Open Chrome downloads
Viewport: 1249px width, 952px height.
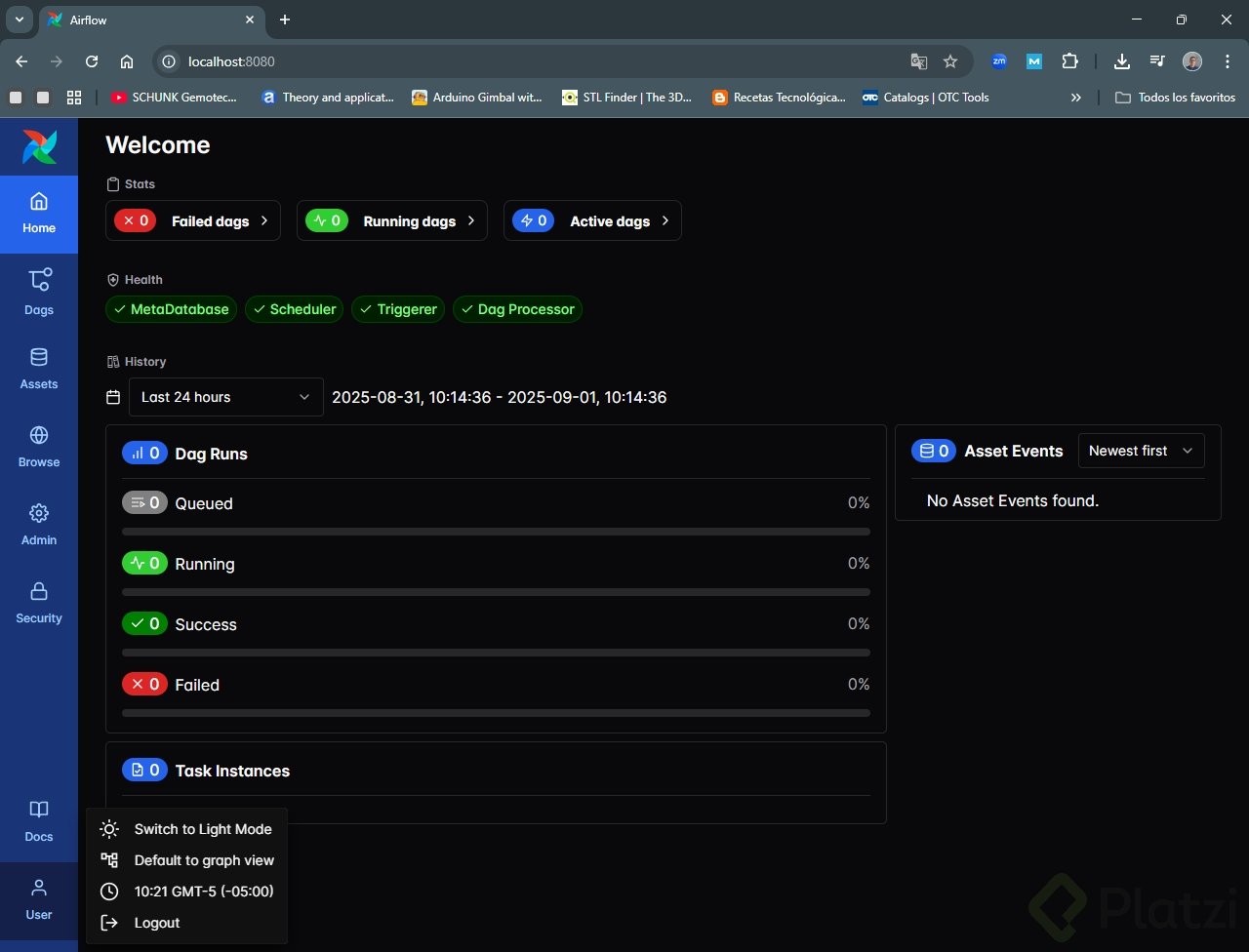click(1122, 61)
